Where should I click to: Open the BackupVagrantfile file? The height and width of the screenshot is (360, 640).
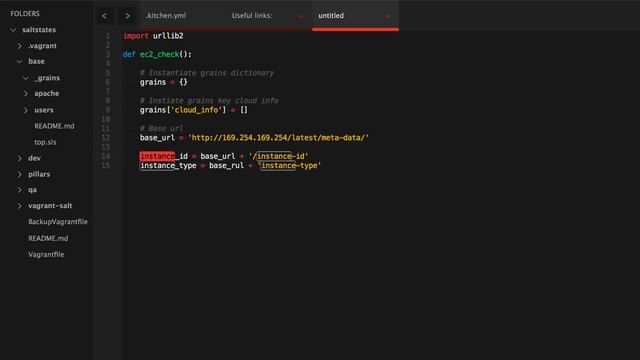point(58,222)
